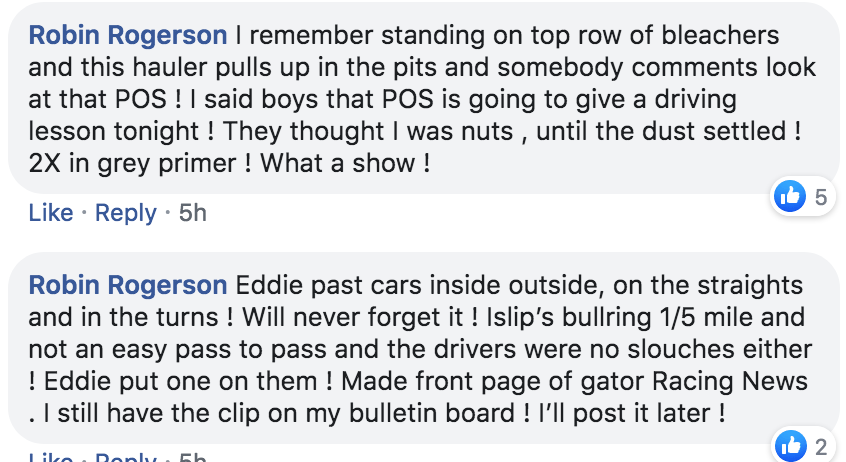Select the second comment bubble about Eddie passing cars
846x462 pixels.
pyautogui.click(x=423, y=348)
